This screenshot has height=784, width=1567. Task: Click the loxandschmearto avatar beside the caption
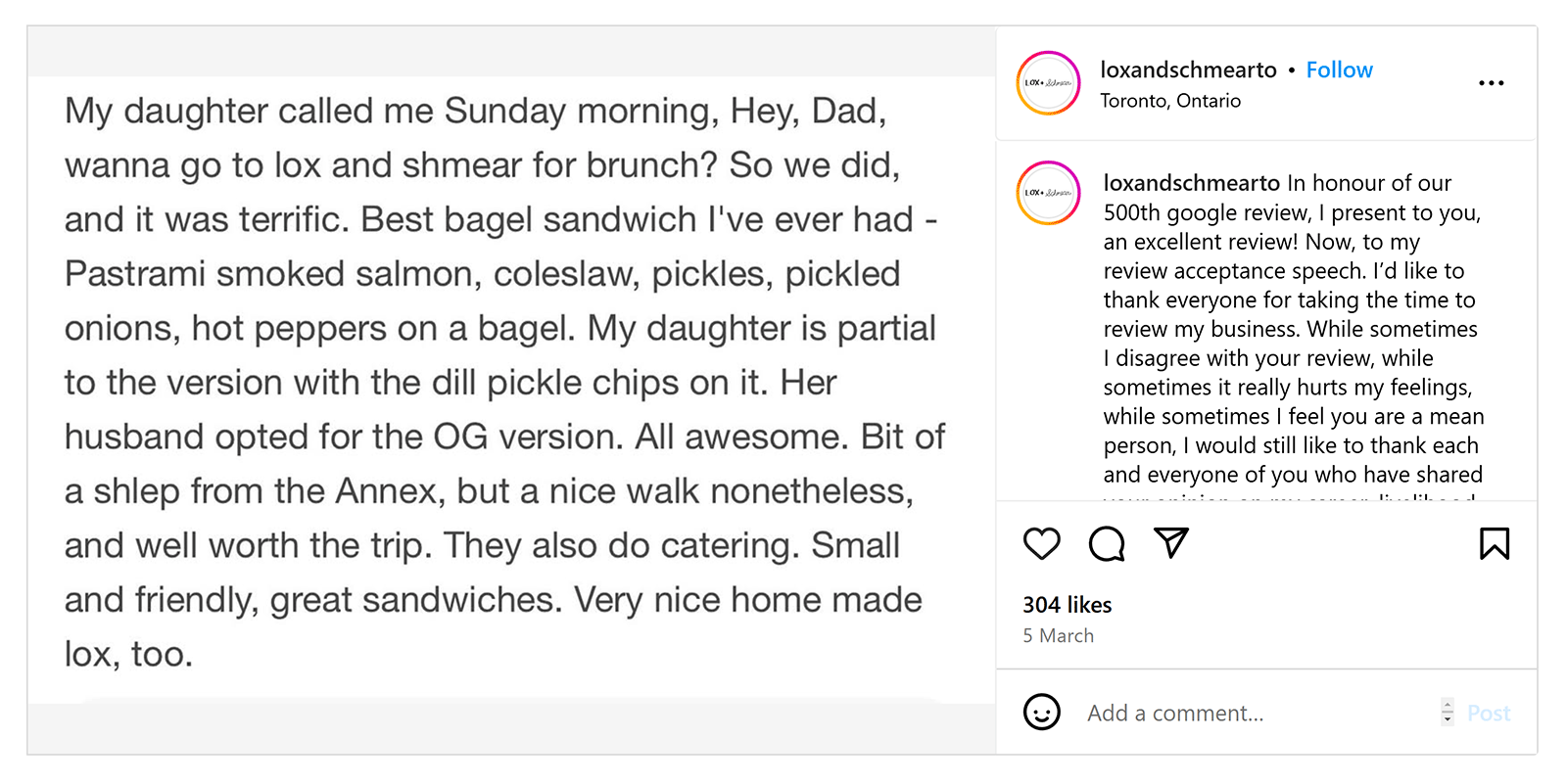[1048, 193]
